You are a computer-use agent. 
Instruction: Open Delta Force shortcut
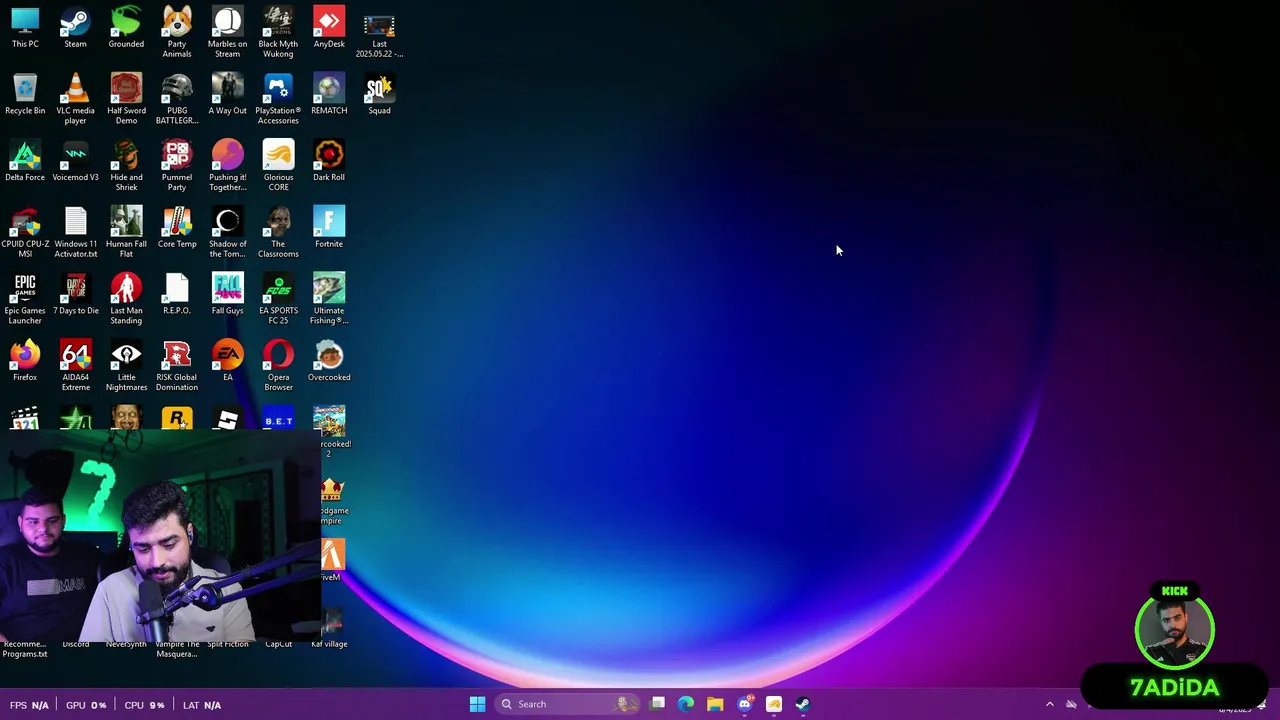pos(25,161)
